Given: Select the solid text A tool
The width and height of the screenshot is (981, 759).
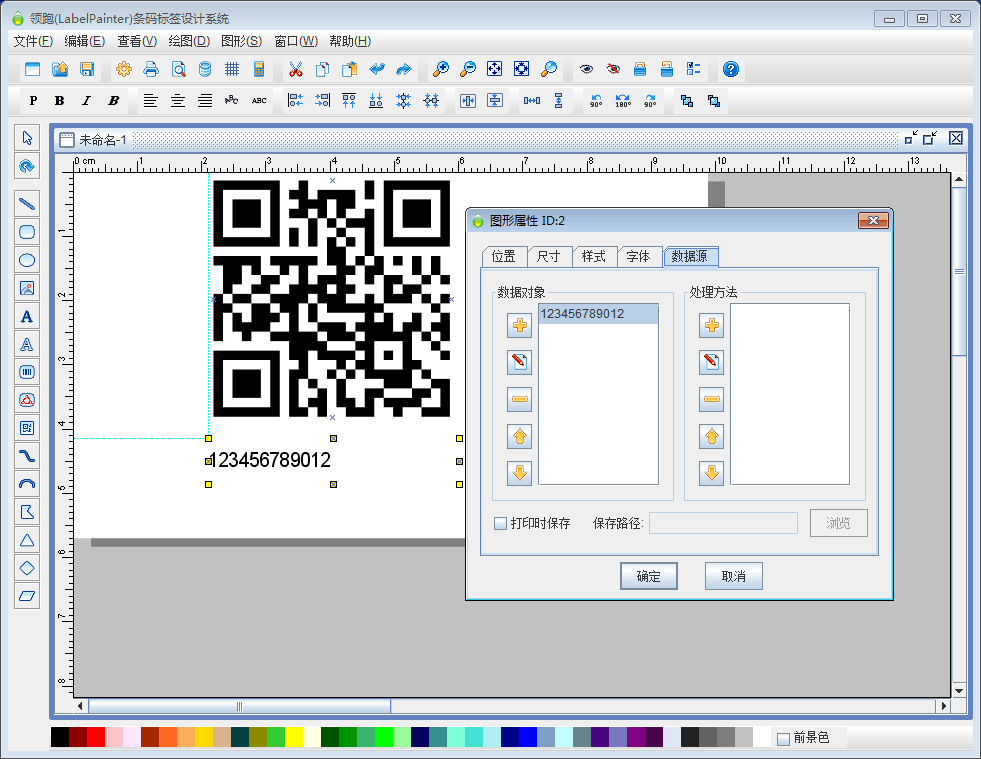Looking at the screenshot, I should point(27,317).
